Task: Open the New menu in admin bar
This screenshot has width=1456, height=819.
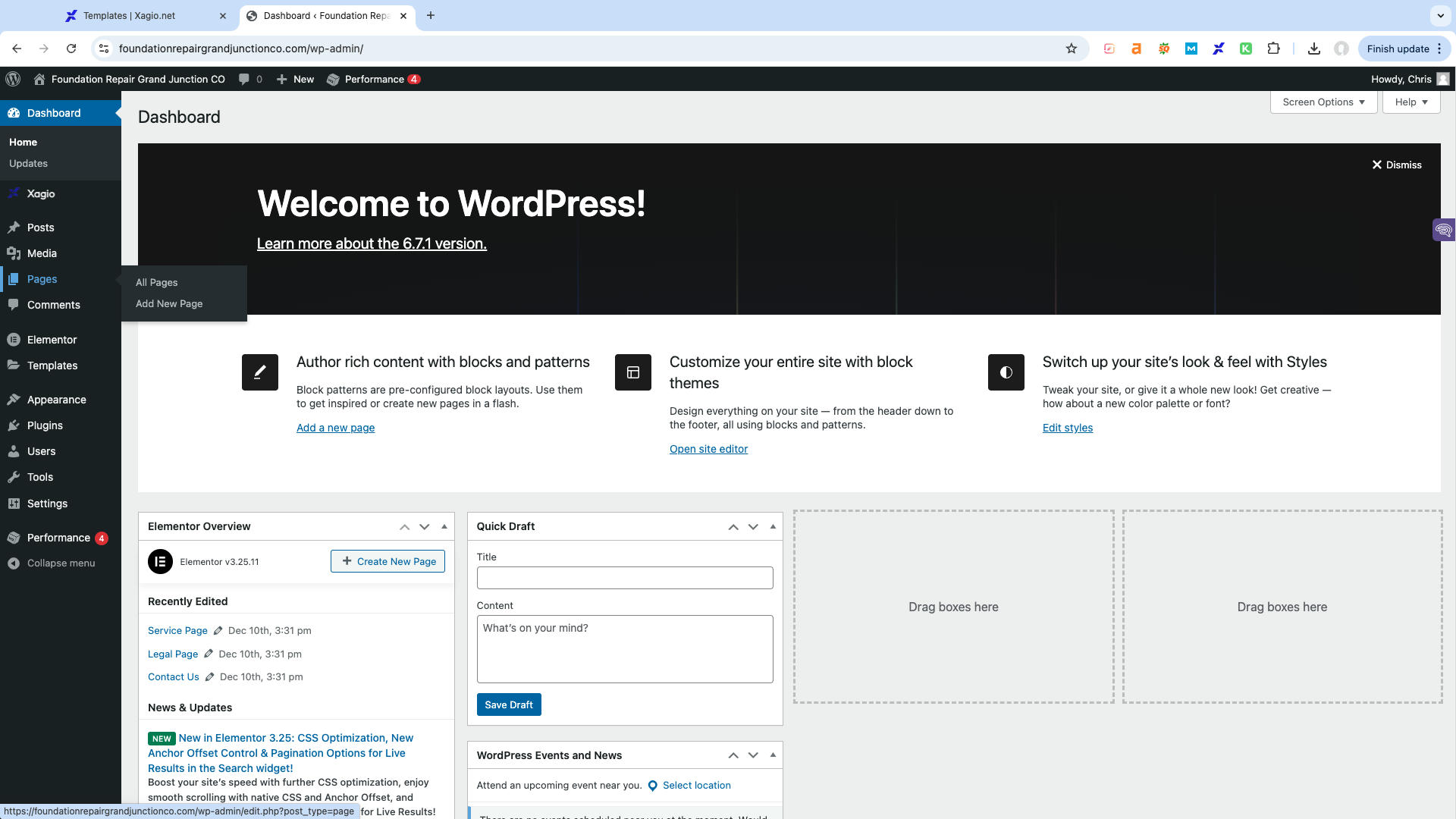Action: (x=295, y=79)
